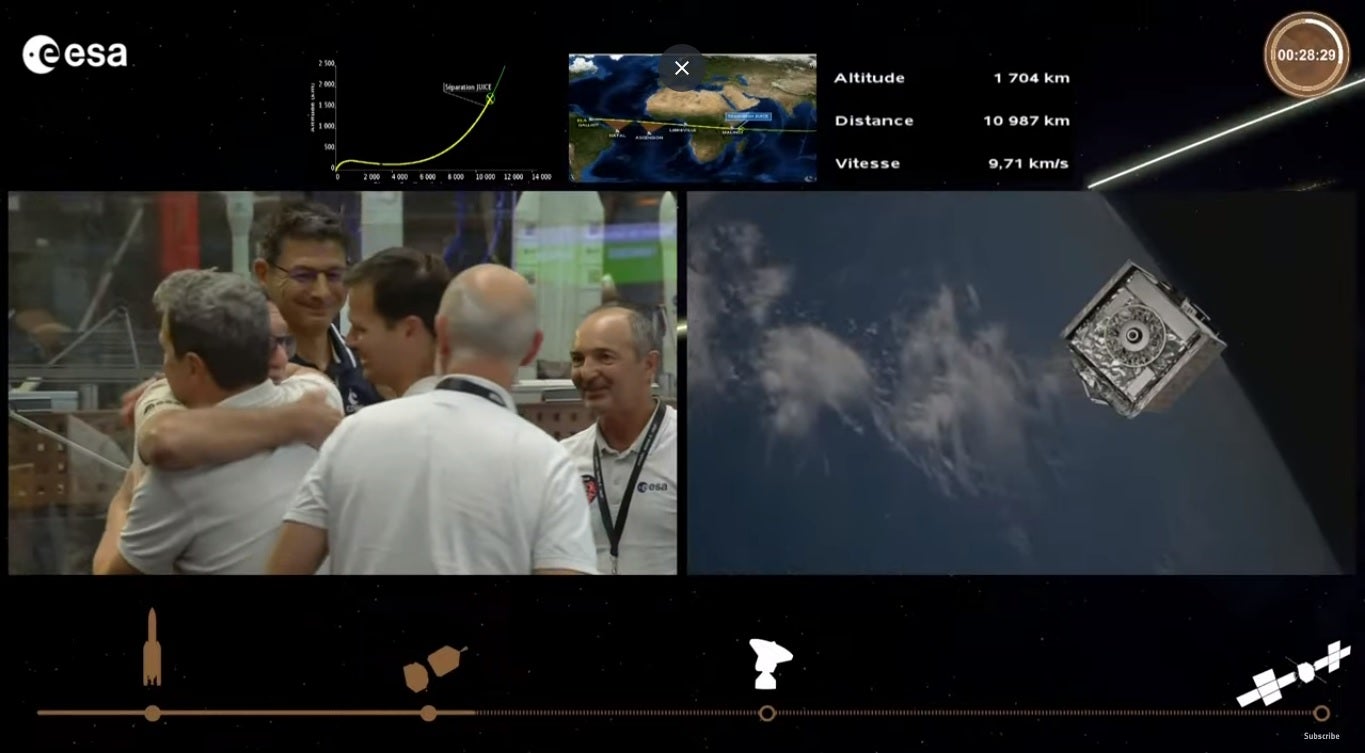Image resolution: width=1365 pixels, height=753 pixels.
Task: Click the stage separation icon
Action: 433,667
